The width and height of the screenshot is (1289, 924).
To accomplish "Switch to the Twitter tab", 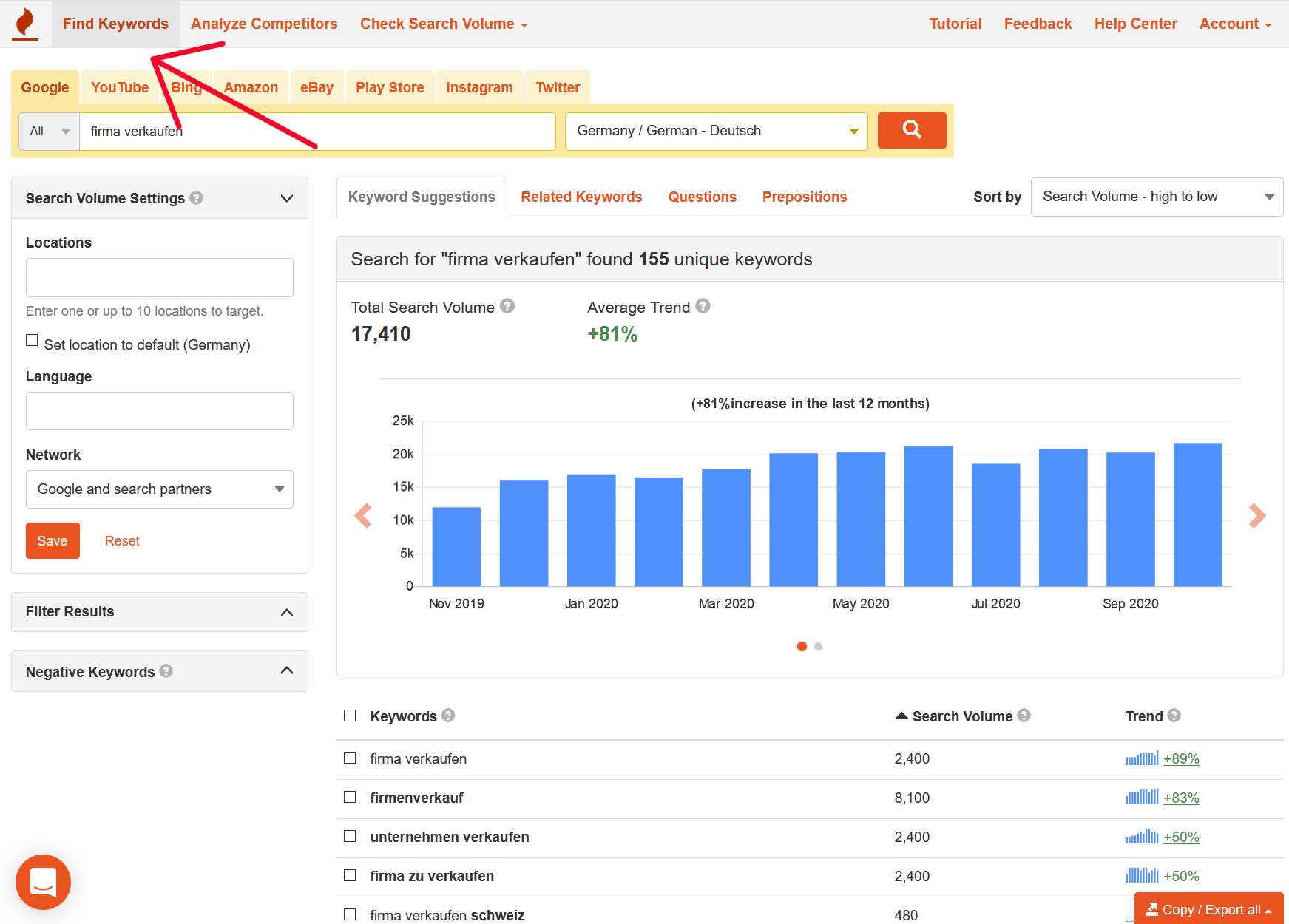I will point(558,87).
